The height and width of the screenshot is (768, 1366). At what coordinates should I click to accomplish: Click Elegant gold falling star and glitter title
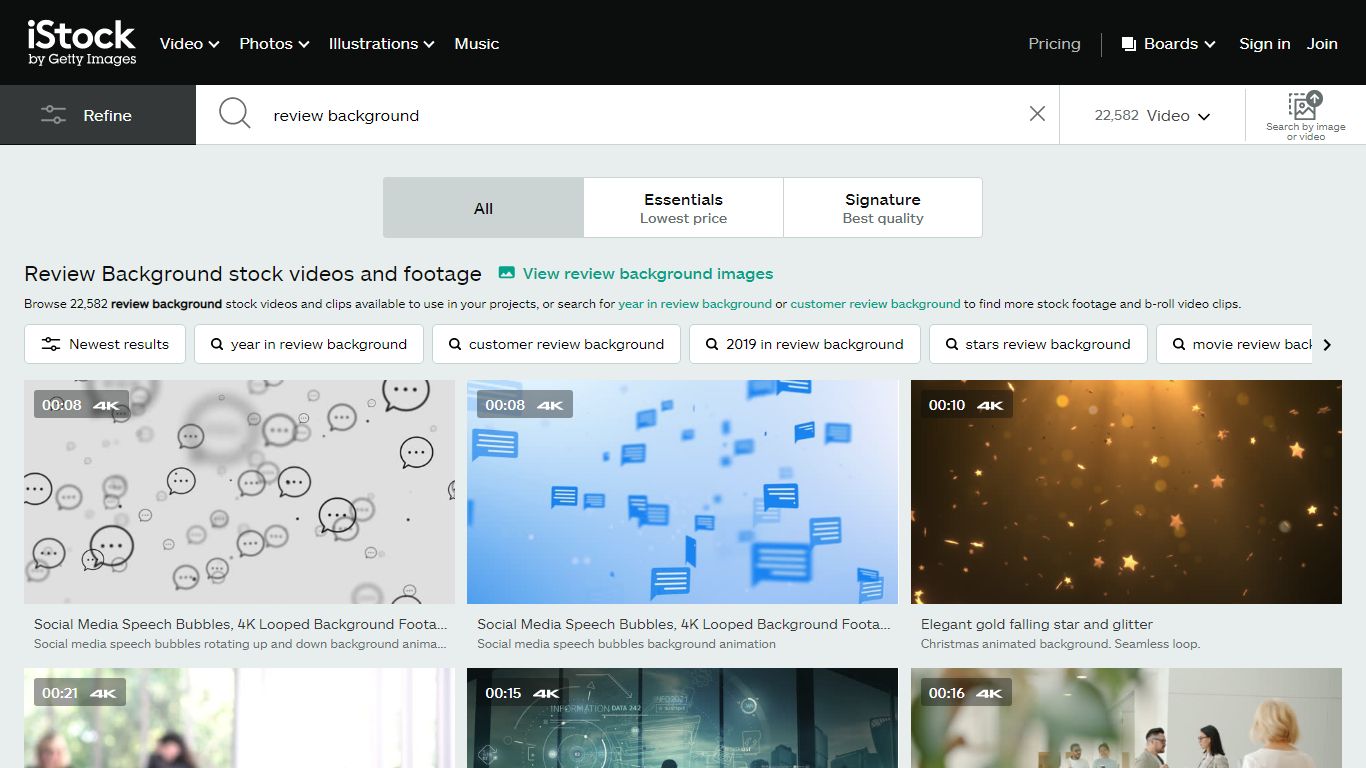[x=1037, y=624]
